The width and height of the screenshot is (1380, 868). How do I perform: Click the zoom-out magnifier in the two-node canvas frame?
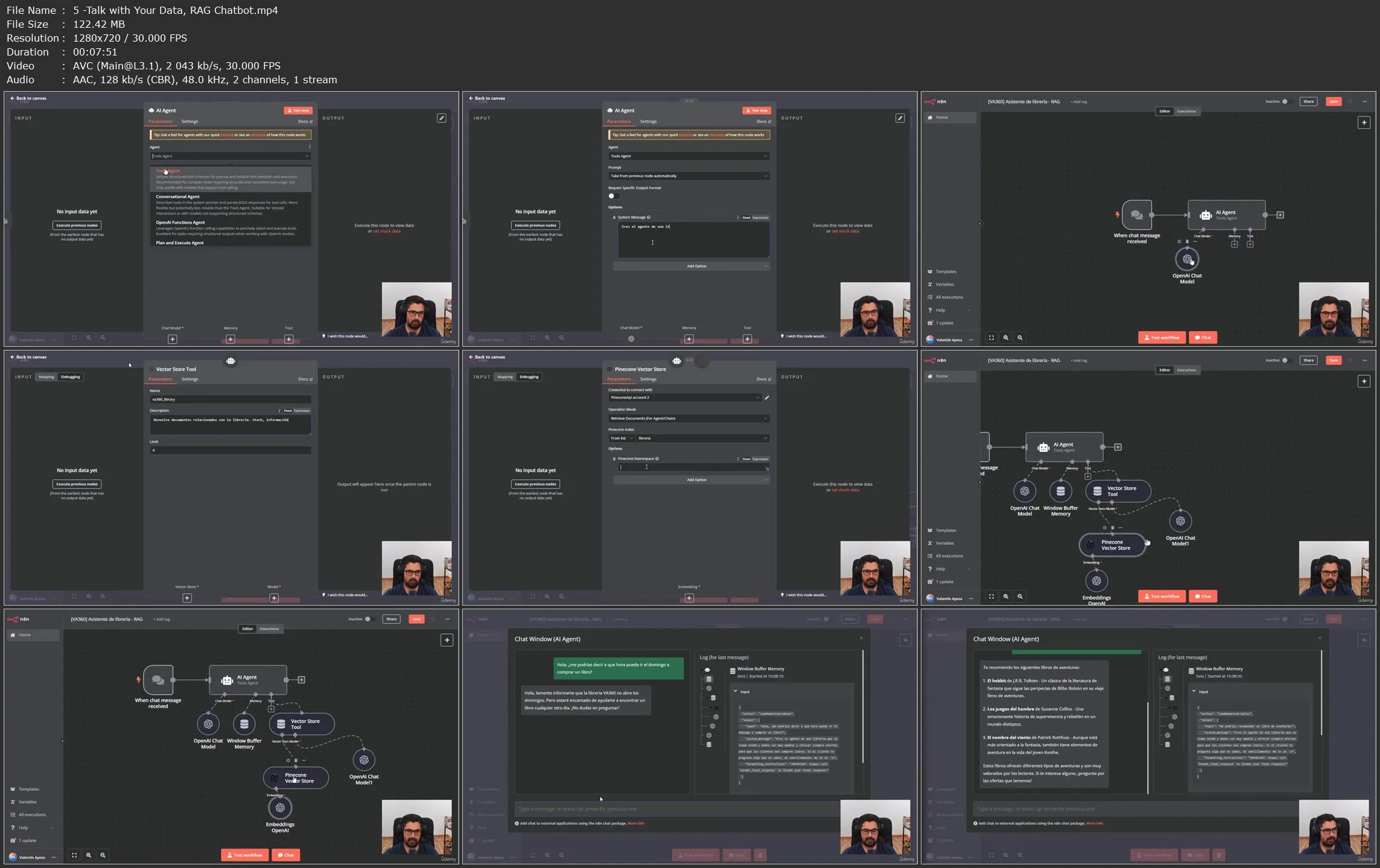(x=1020, y=338)
